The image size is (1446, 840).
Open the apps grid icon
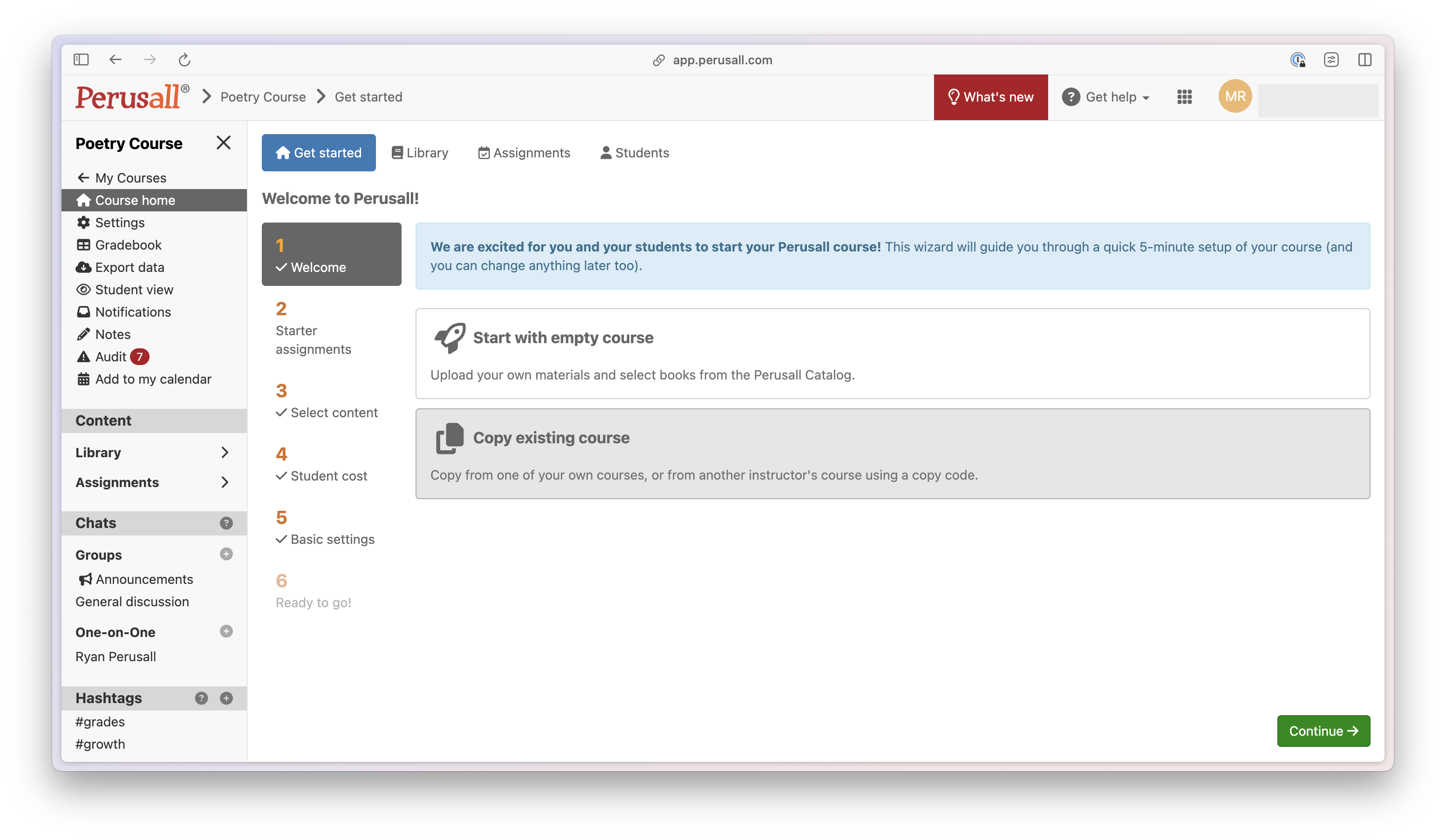[x=1184, y=97]
